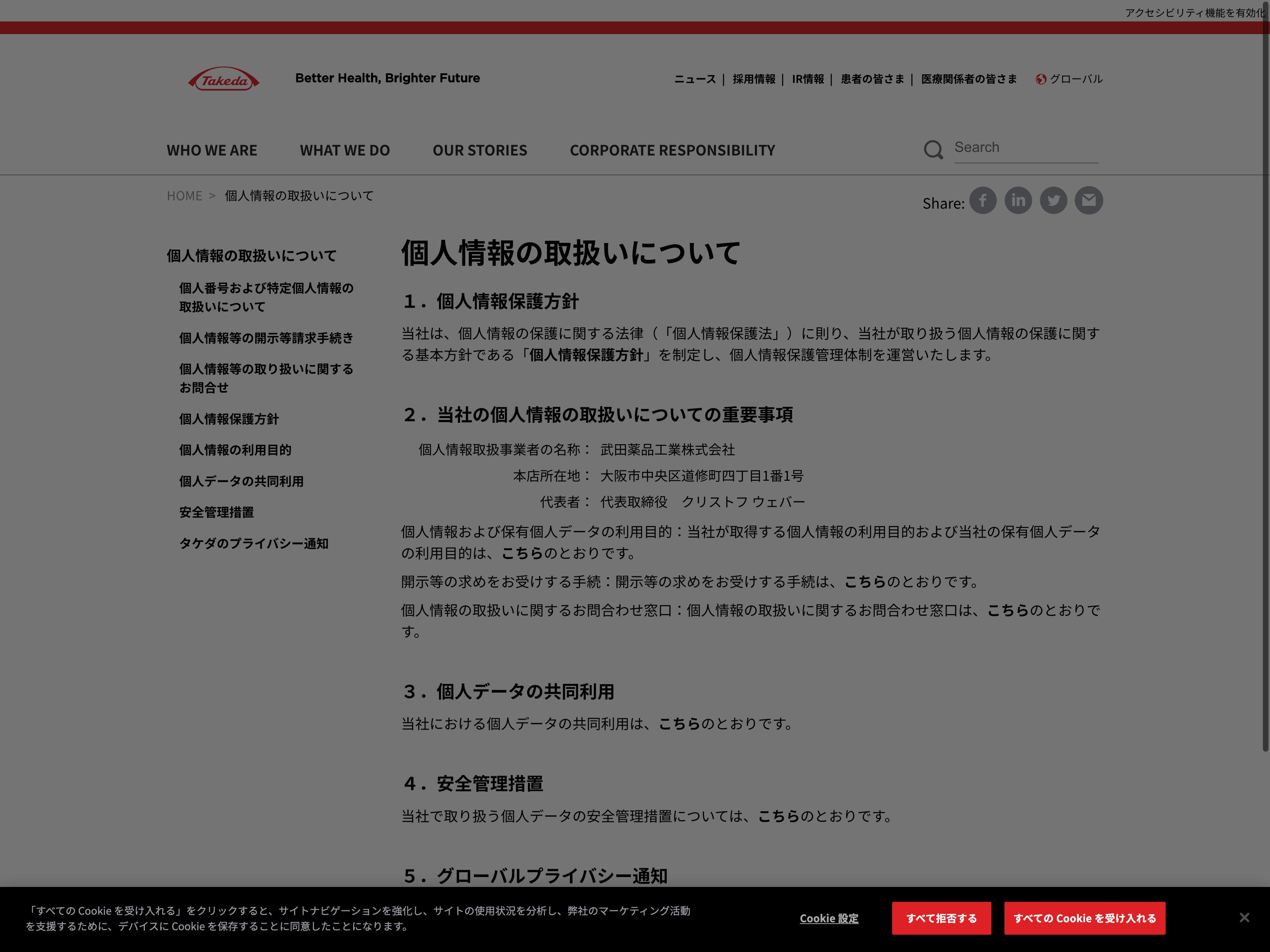Viewport: 1270px width, 952px height.
Task: Enable accessibility features link at top
Action: [x=1194, y=13]
